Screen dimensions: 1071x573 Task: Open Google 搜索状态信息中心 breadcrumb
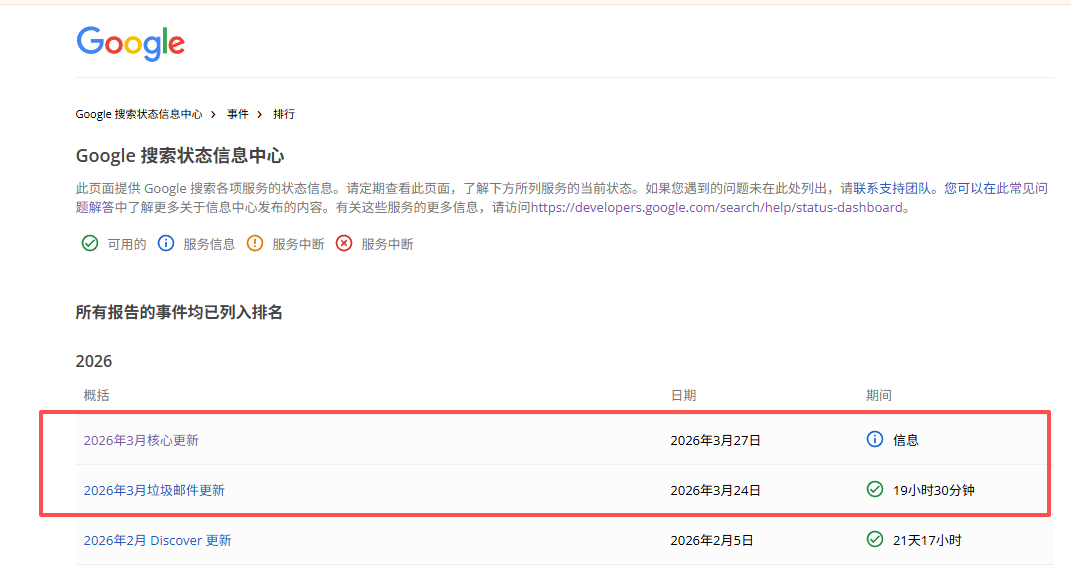139,114
